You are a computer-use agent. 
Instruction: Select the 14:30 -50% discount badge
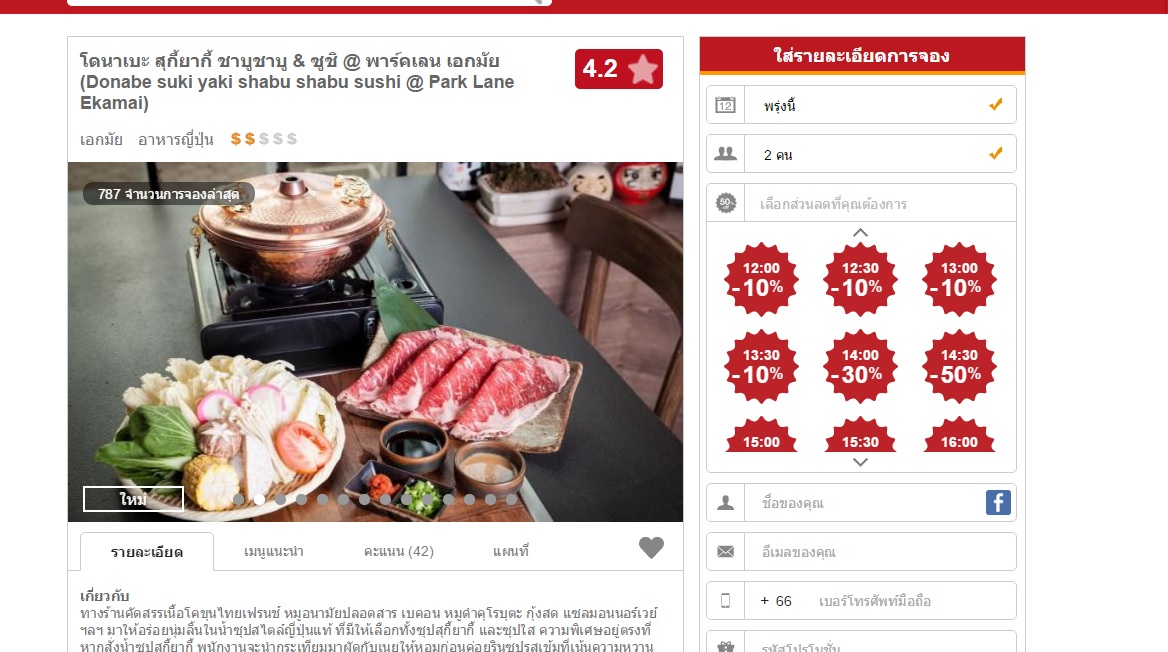(959, 366)
